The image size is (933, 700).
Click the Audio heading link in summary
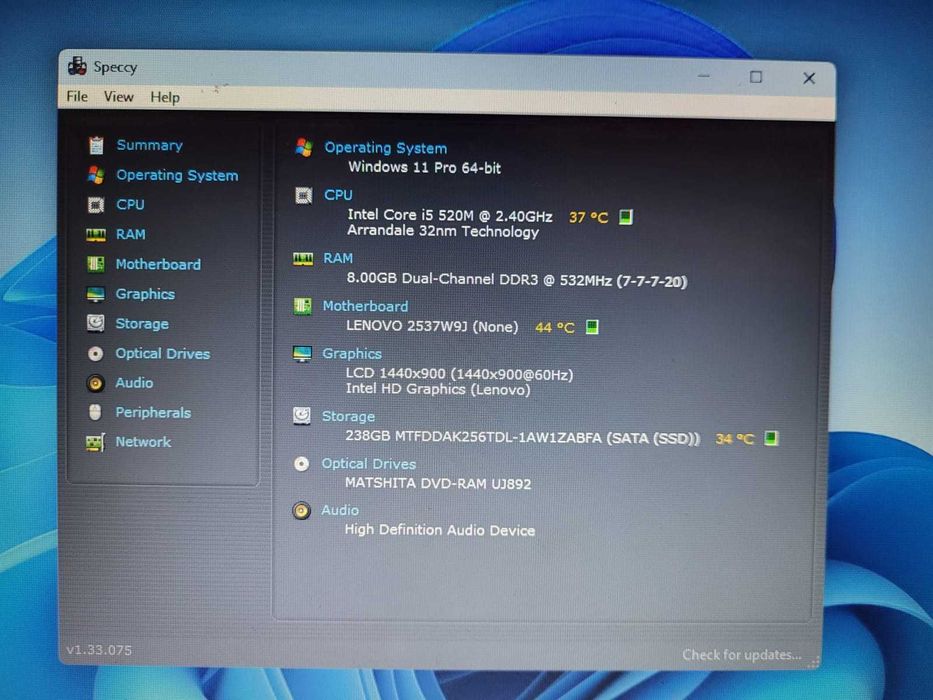coord(340,510)
